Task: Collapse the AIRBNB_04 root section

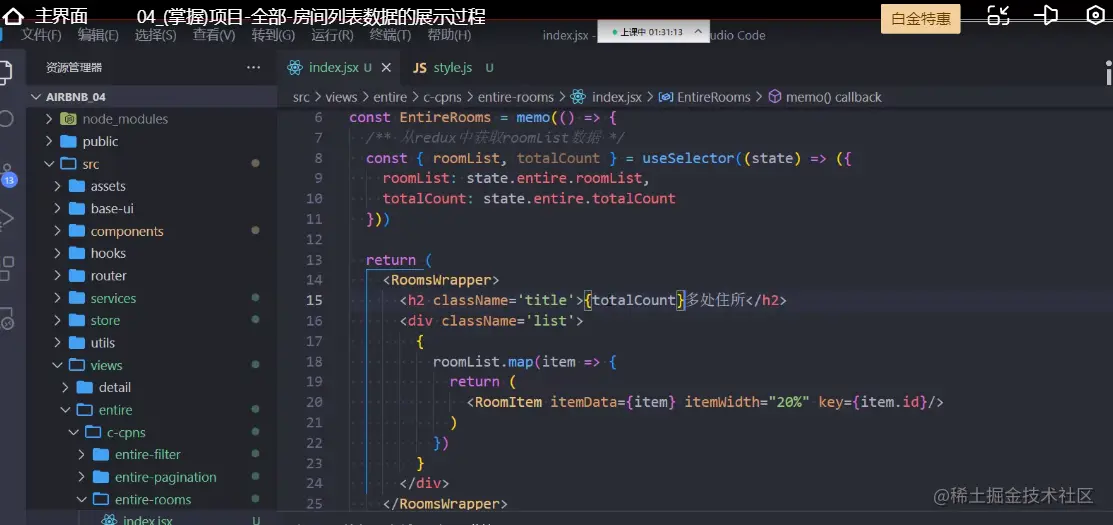Action: pos(37,96)
